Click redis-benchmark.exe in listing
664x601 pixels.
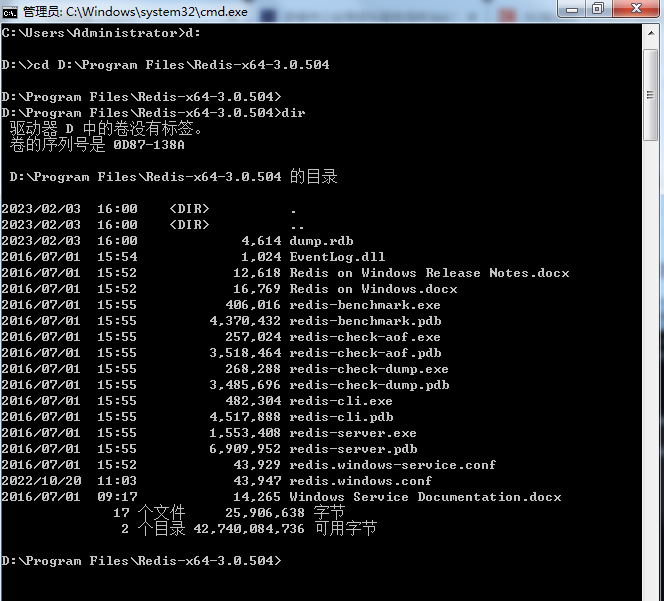(365, 305)
